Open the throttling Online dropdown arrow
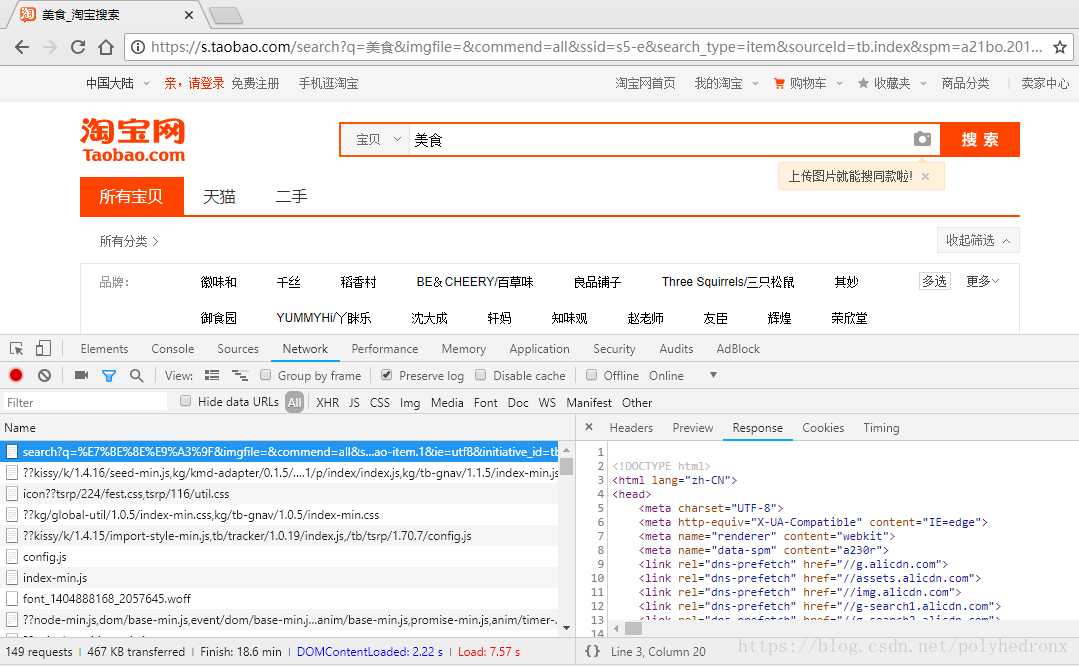The width and height of the screenshot is (1079, 666). point(713,375)
